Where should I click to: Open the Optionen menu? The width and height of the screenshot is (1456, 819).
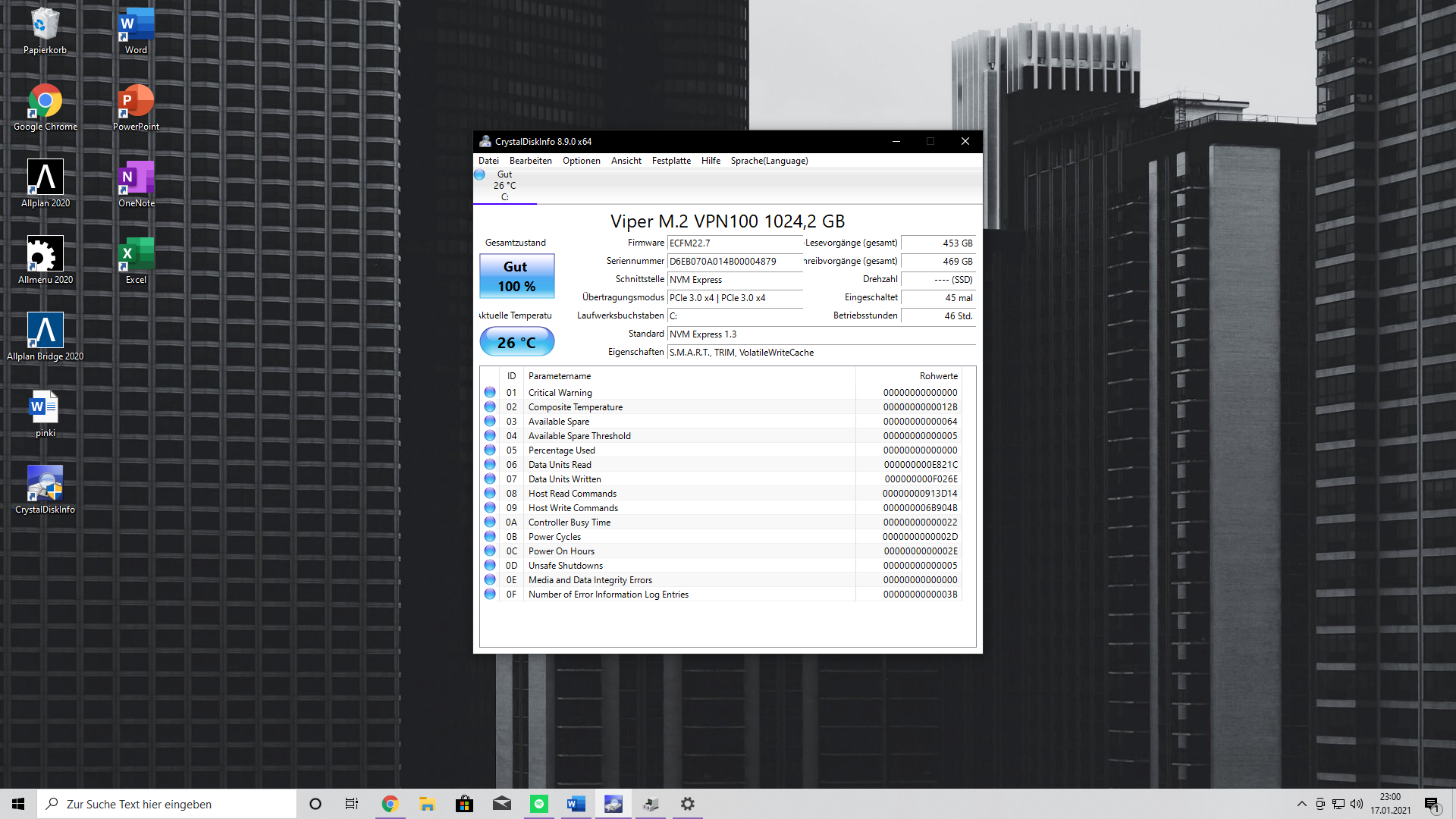(581, 161)
